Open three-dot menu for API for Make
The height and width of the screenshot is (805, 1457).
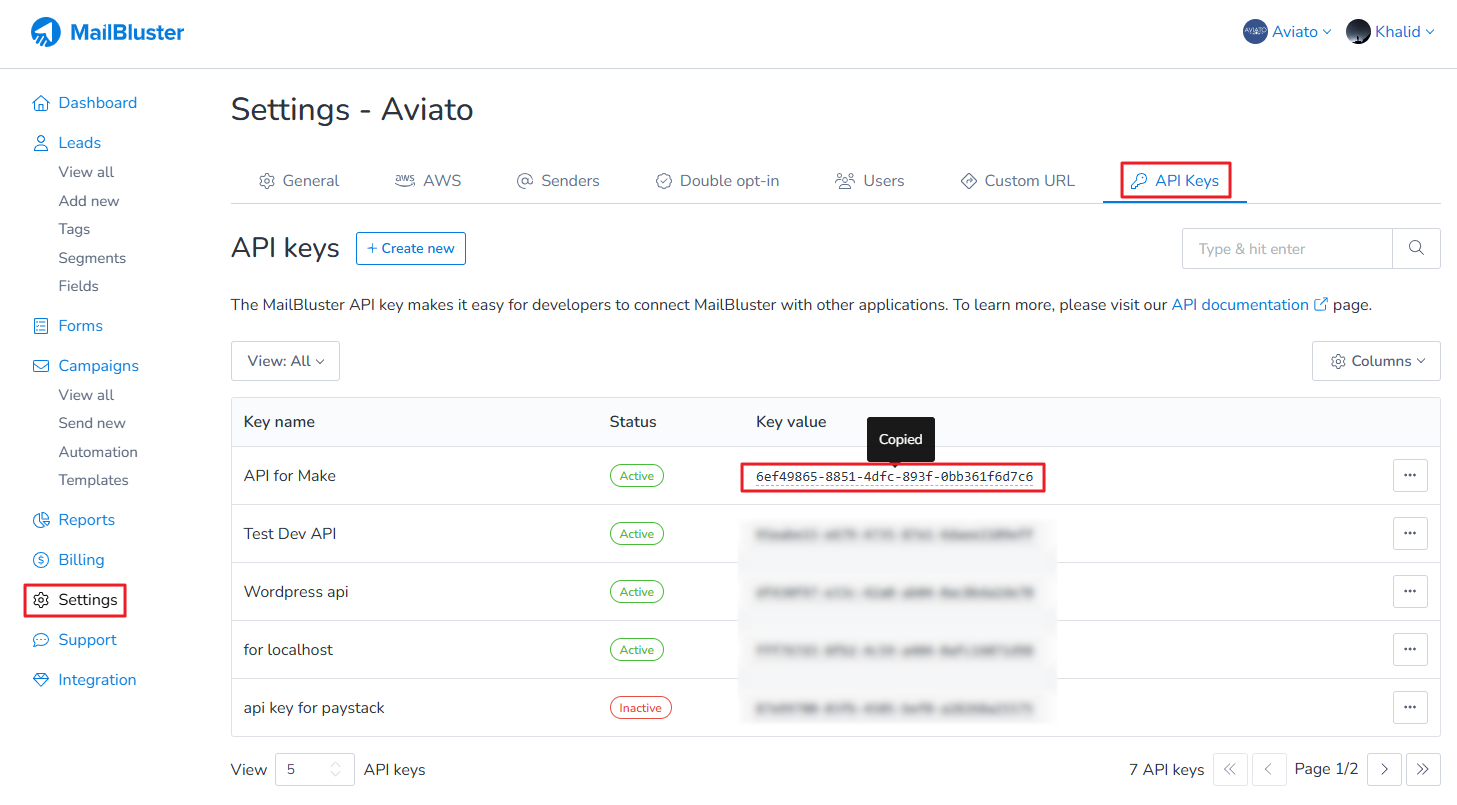(x=1410, y=476)
